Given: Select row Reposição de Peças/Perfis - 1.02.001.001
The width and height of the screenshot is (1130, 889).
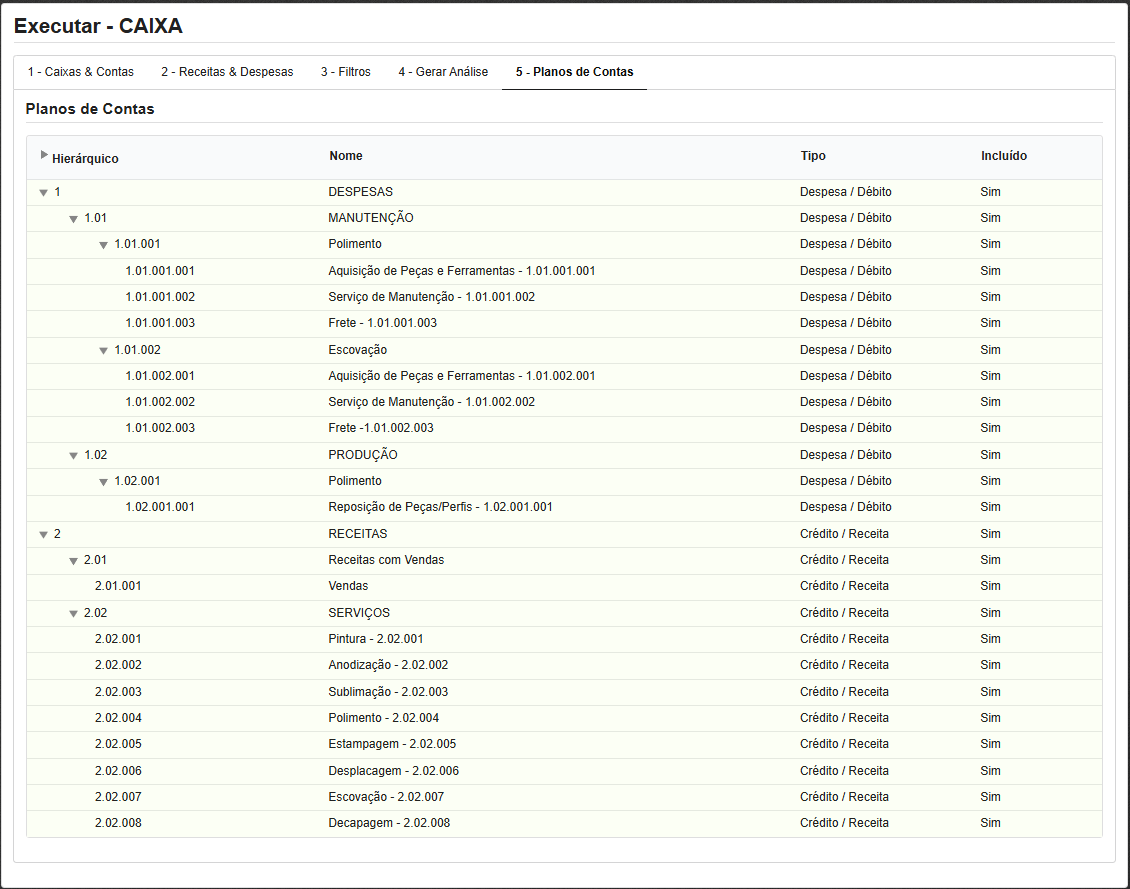Looking at the screenshot, I should point(440,507).
